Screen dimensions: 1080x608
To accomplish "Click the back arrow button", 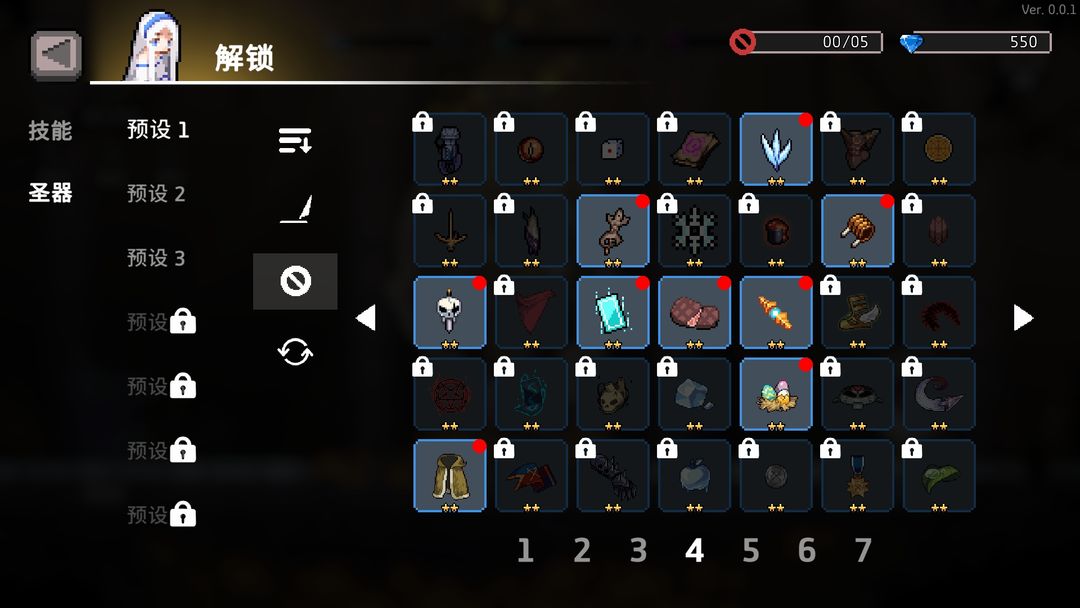I will pos(56,54).
